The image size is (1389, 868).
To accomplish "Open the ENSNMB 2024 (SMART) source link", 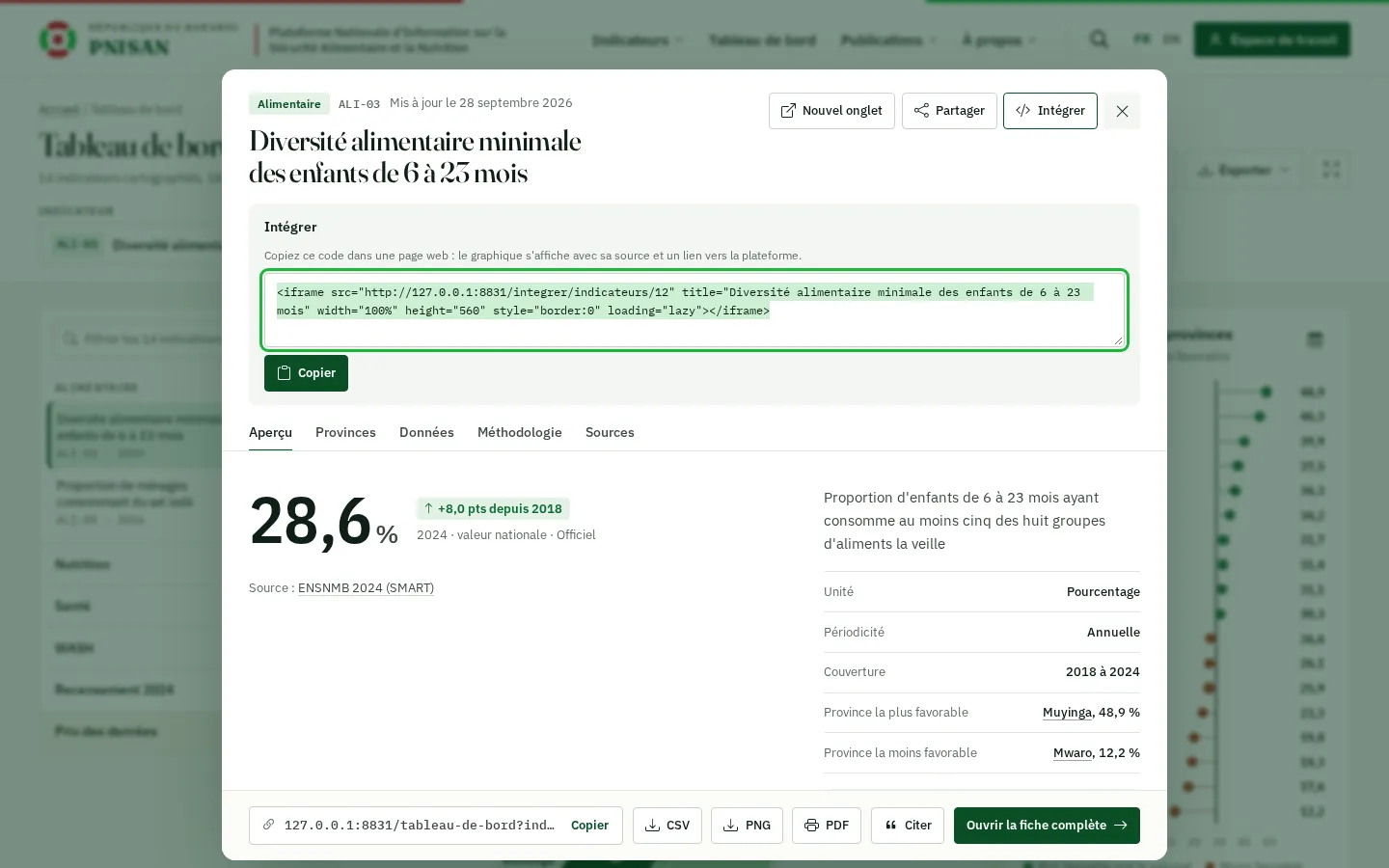I will [x=366, y=588].
